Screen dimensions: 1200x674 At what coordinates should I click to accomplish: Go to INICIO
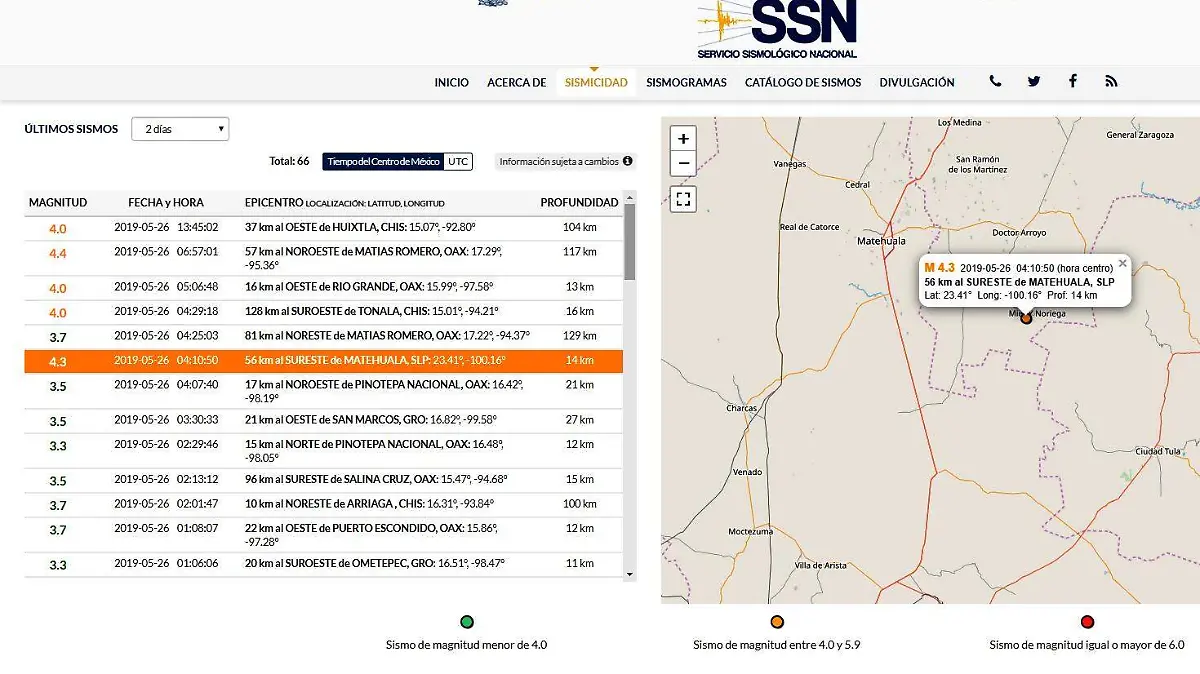click(x=452, y=83)
